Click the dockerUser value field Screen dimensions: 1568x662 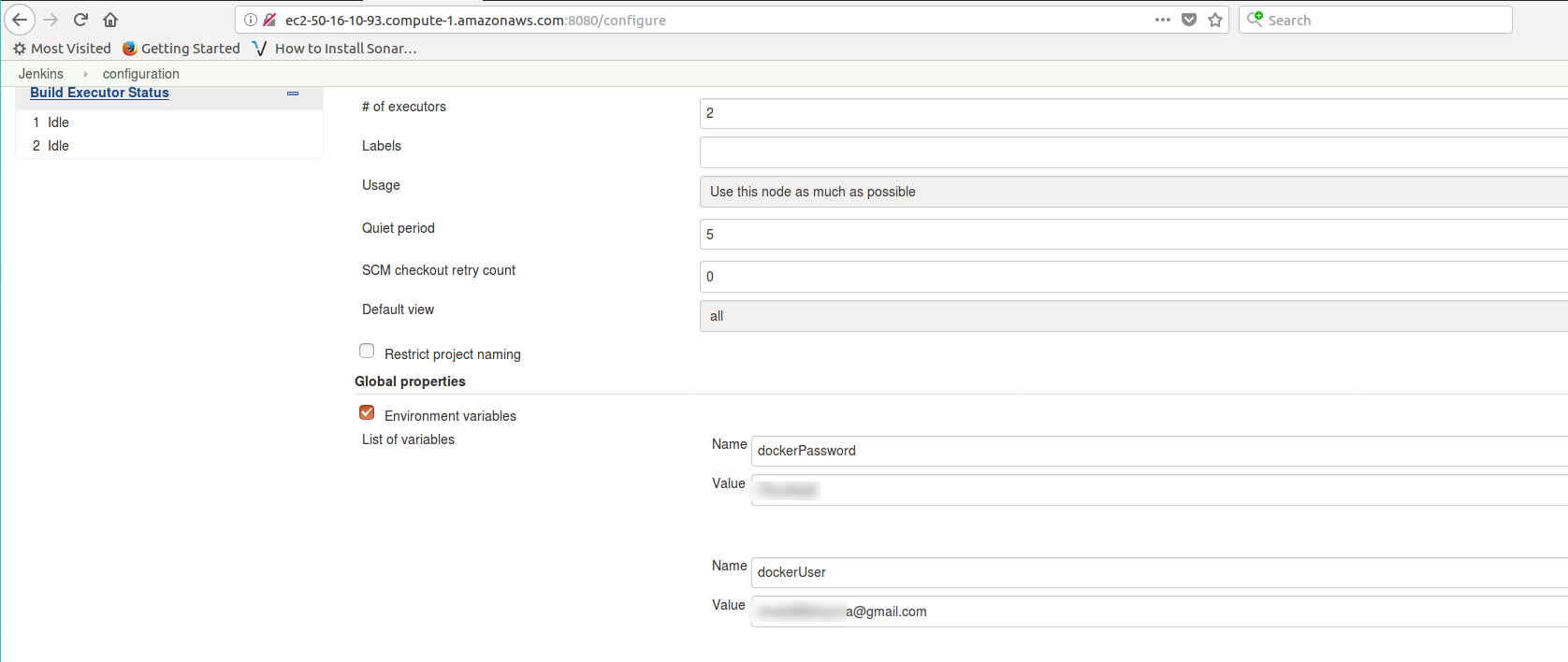tap(1159, 612)
